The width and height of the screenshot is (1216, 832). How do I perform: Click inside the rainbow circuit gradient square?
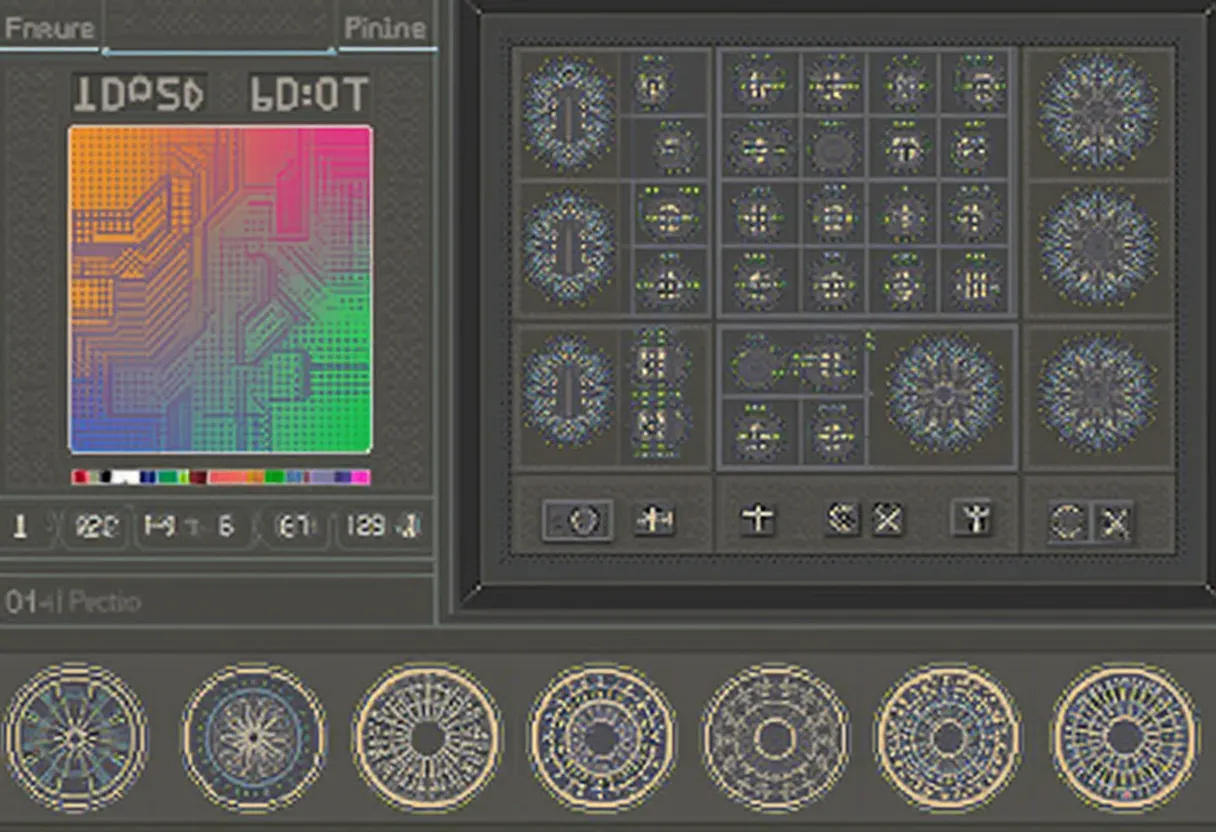point(220,289)
